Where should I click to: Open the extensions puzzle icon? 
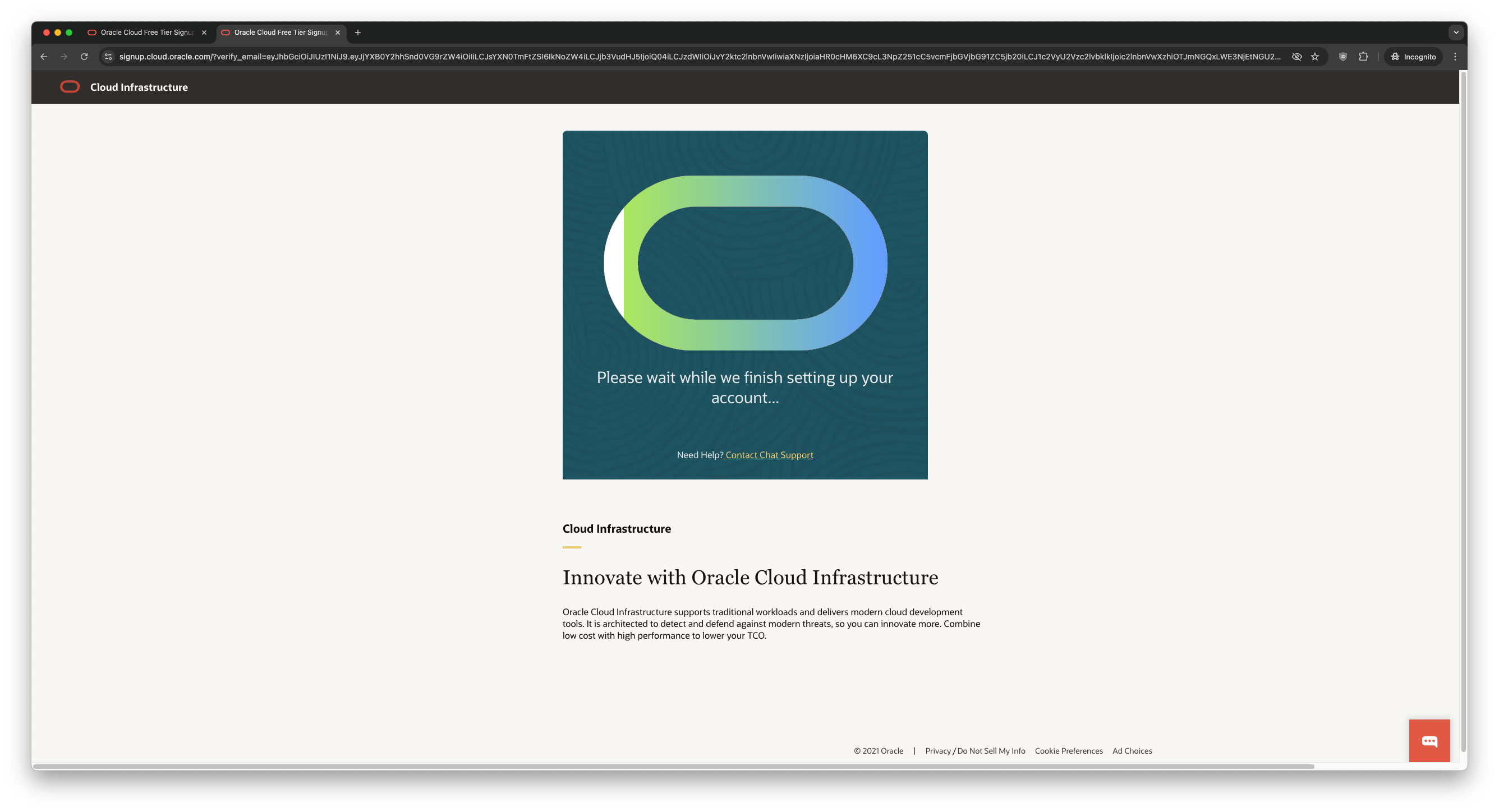pyautogui.click(x=1363, y=57)
